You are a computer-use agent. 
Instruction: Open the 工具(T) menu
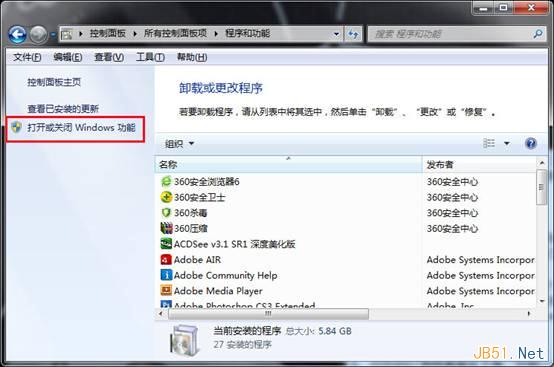(x=150, y=57)
